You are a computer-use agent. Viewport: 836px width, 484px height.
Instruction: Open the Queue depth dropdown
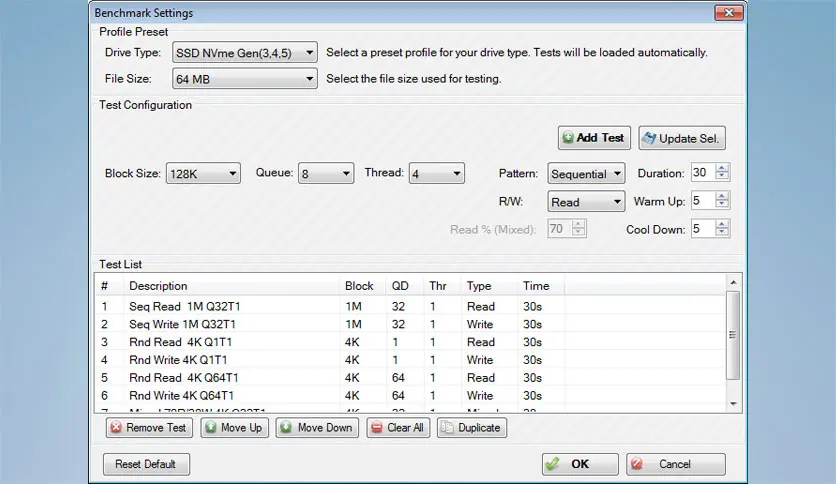click(x=326, y=173)
